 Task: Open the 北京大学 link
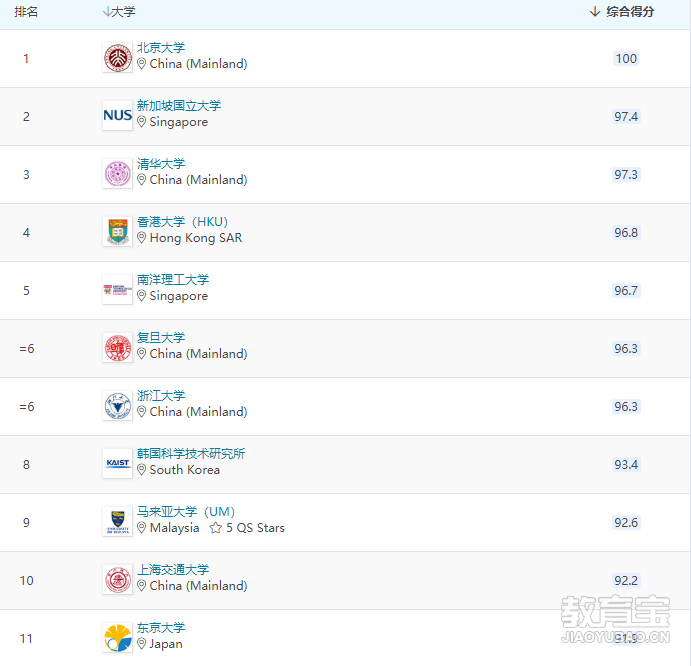point(161,48)
